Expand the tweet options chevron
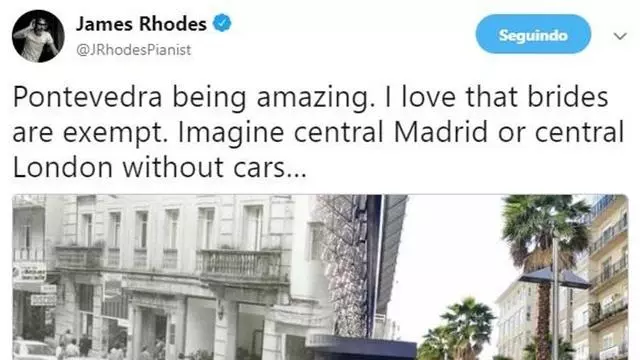This screenshot has width=640, height=360. [620, 36]
